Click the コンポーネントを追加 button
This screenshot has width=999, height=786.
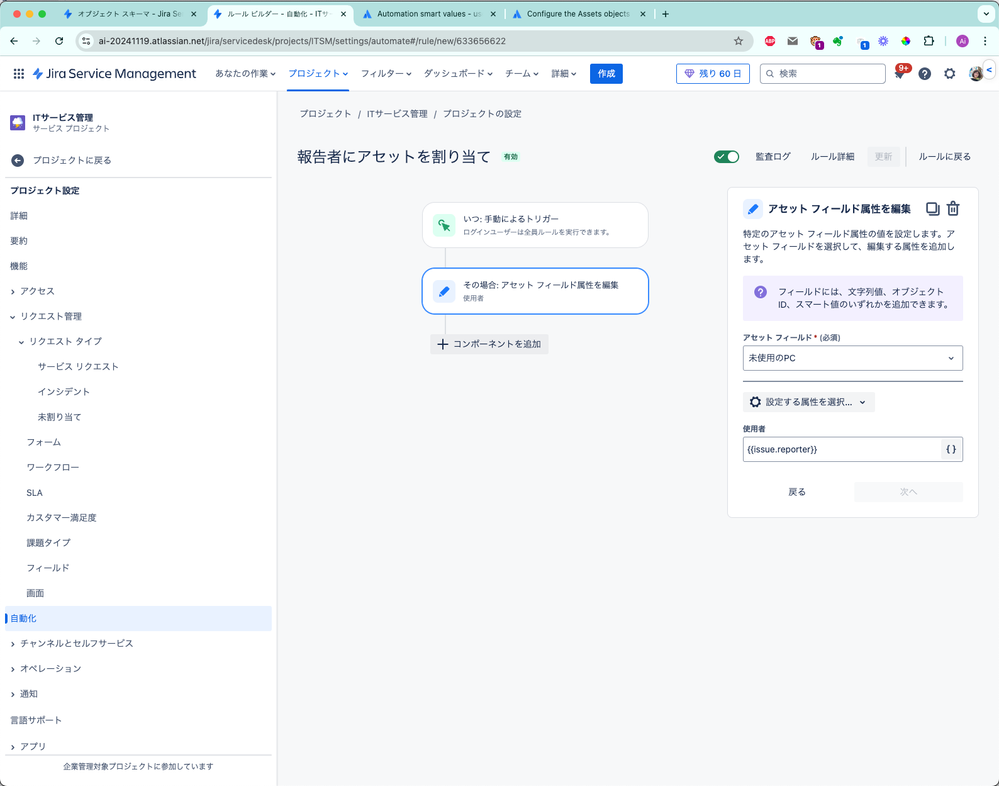489,343
